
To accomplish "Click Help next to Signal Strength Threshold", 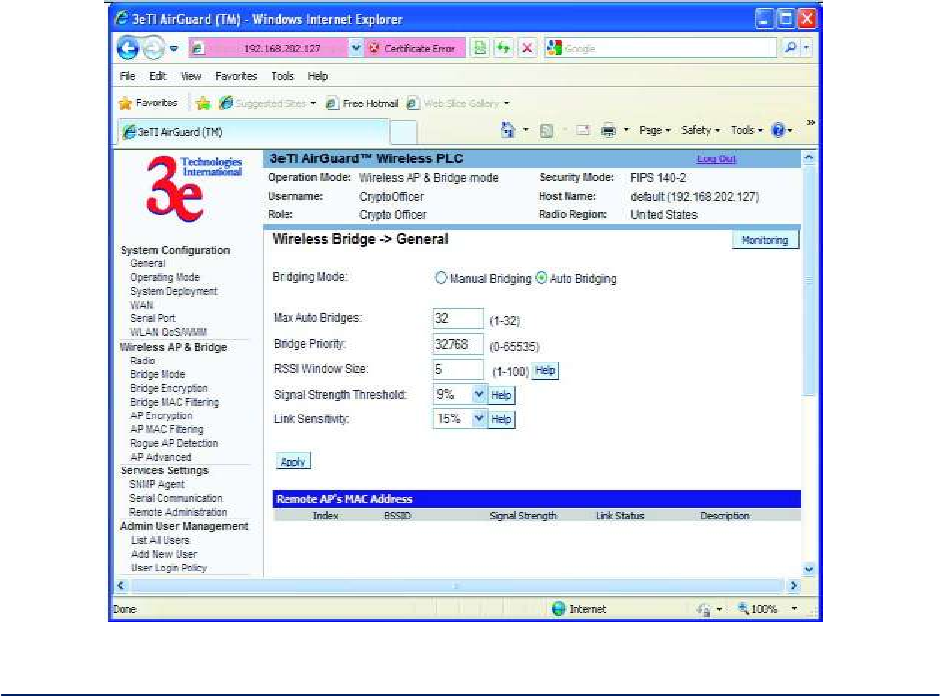I will 501,395.
